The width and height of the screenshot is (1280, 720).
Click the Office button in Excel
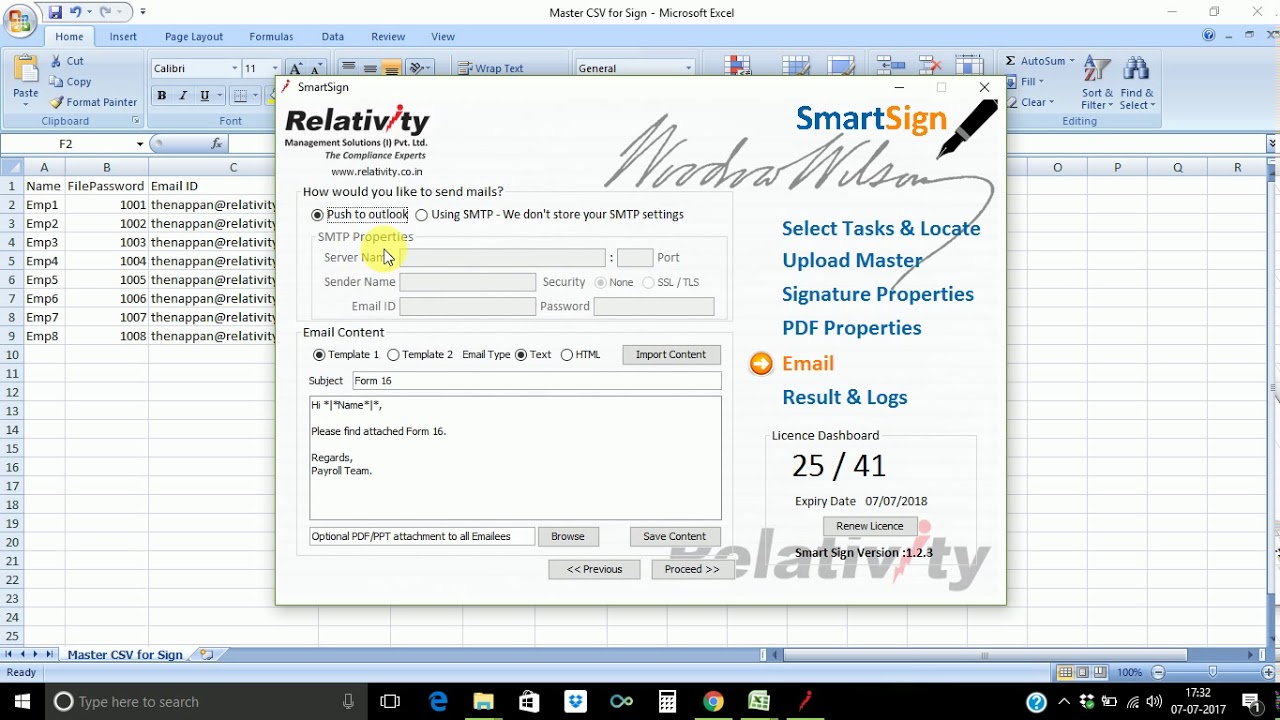click(x=19, y=20)
